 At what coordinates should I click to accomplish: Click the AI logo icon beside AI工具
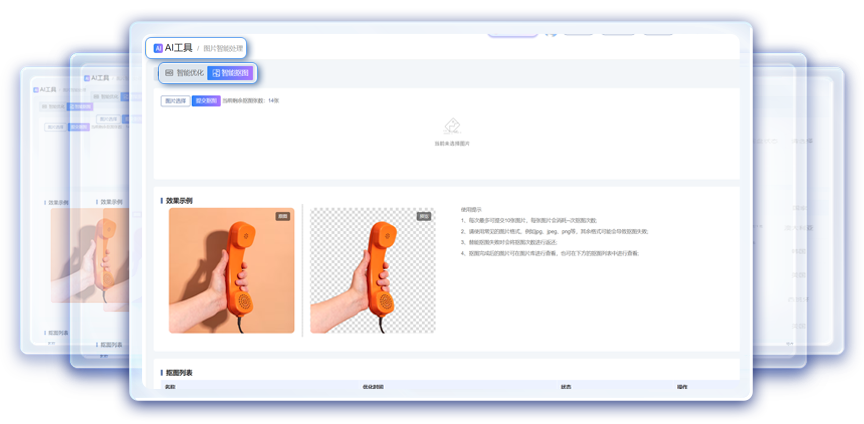point(158,48)
